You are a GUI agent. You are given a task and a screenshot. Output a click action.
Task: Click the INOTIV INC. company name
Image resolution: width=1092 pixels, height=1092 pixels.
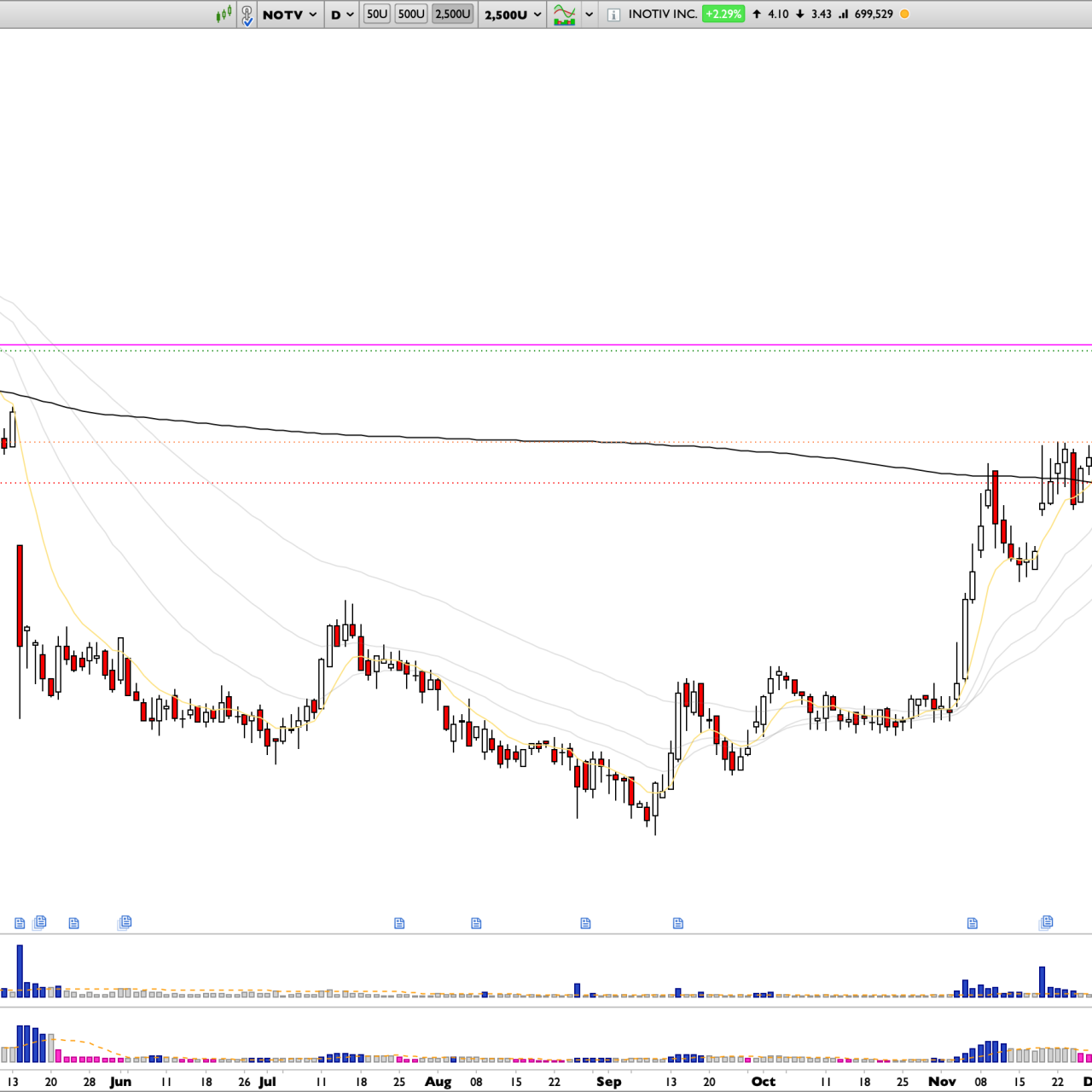(663, 14)
